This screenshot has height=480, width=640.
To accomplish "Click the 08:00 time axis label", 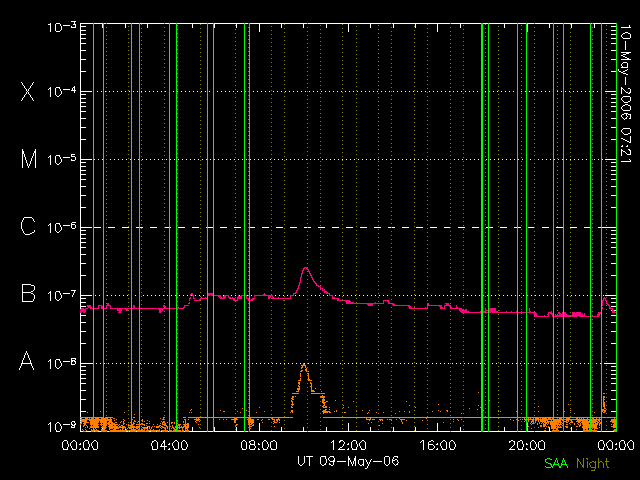I will pyautogui.click(x=259, y=445).
